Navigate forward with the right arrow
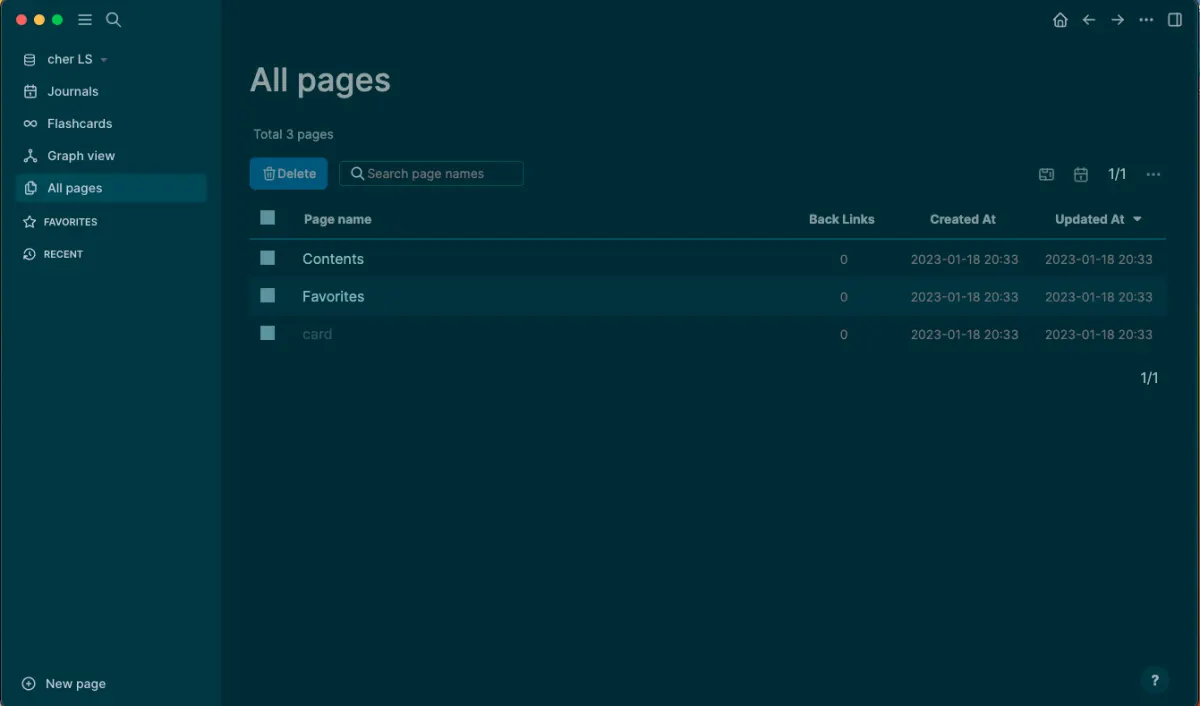The height and width of the screenshot is (706, 1200). point(1118,20)
